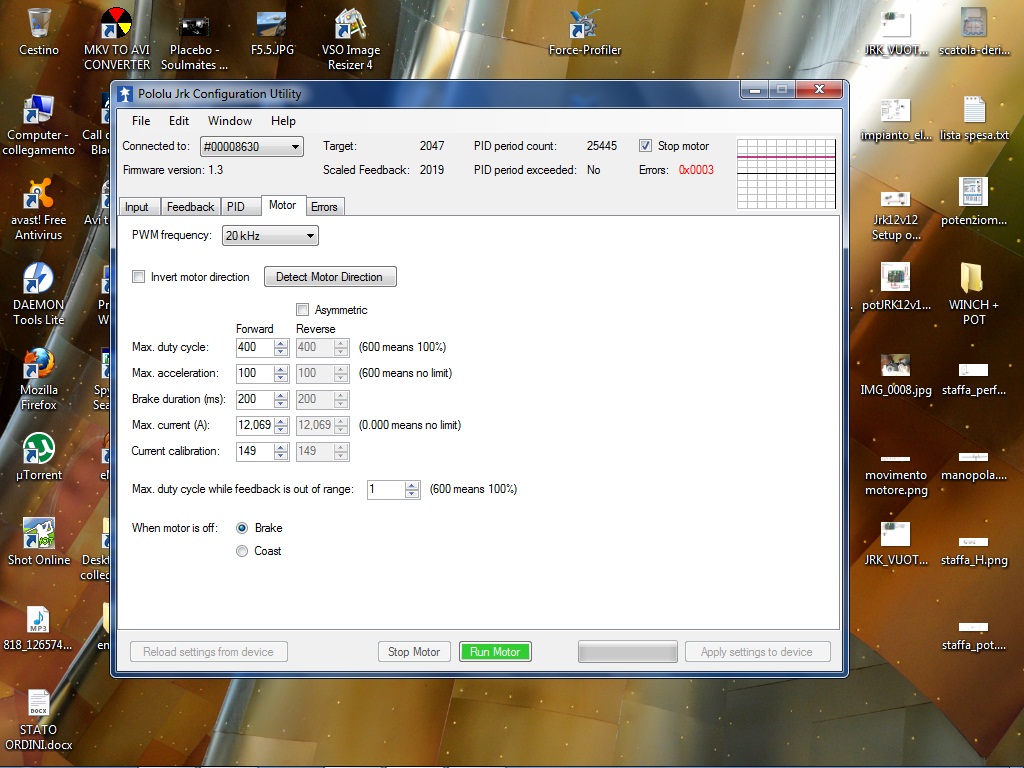This screenshot has height=768, width=1024.
Task: Click Reload settings from device button
Action: (208, 652)
